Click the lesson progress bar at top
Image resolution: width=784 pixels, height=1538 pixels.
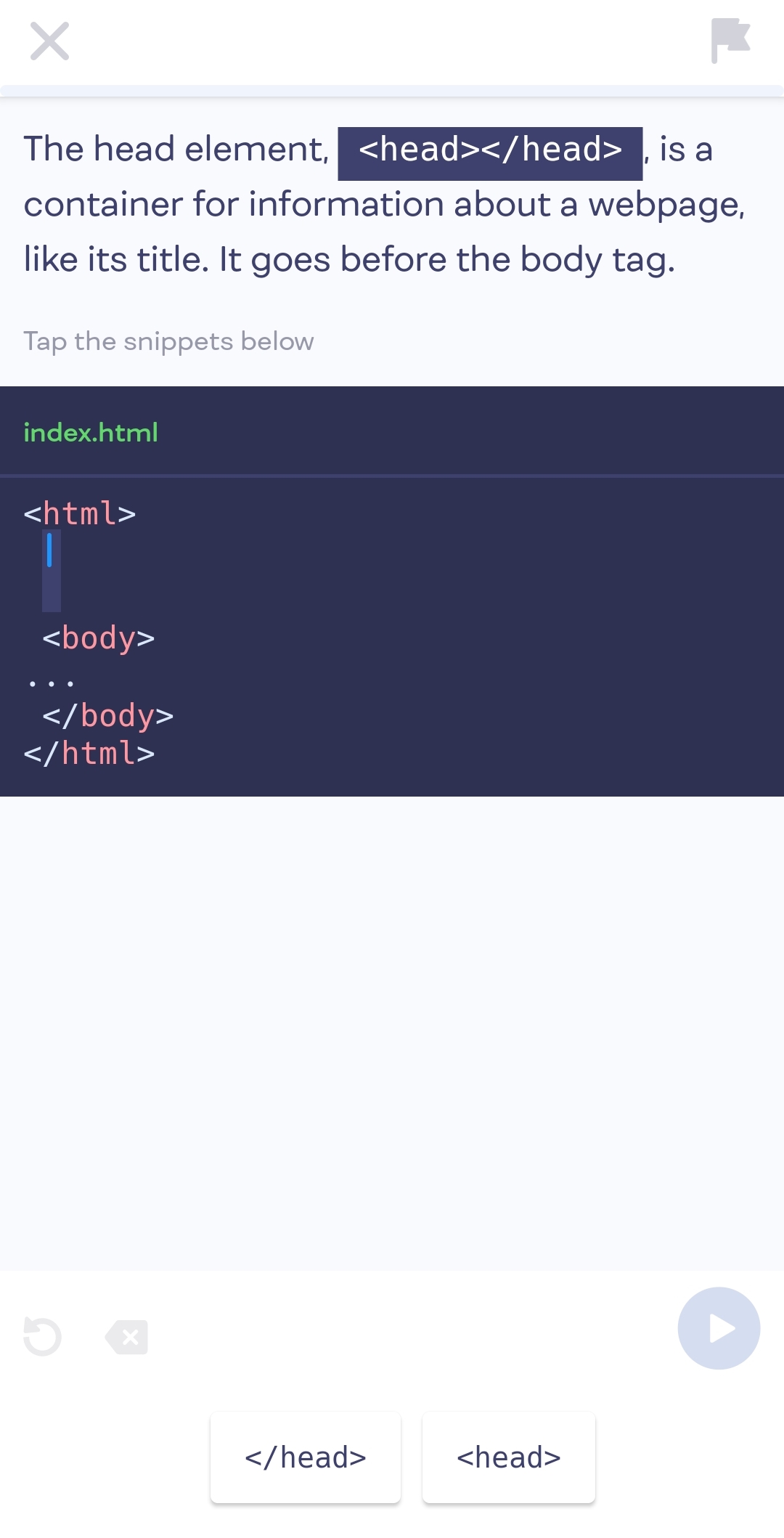392,91
